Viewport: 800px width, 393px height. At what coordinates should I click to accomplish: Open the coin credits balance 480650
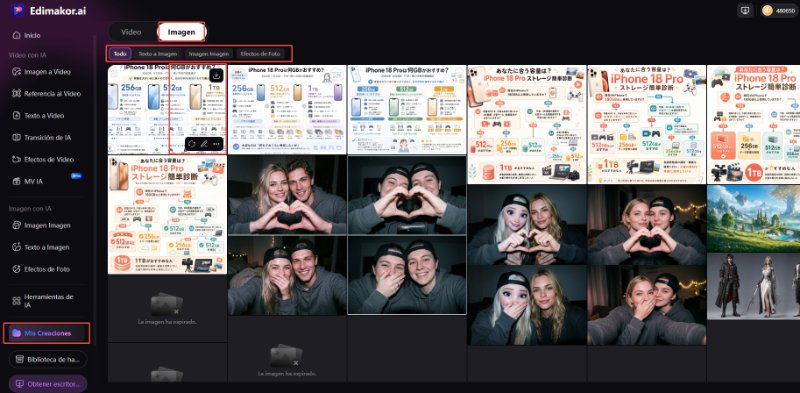(778, 10)
